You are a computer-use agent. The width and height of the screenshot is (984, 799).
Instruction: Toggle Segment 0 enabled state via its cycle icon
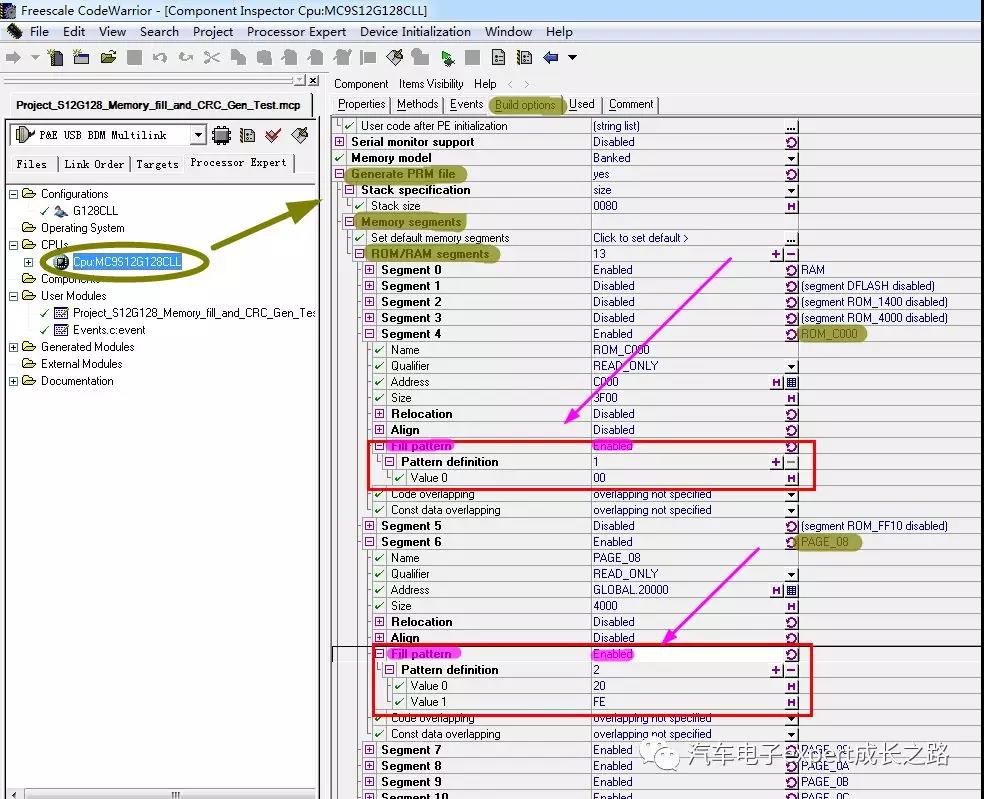click(791, 270)
